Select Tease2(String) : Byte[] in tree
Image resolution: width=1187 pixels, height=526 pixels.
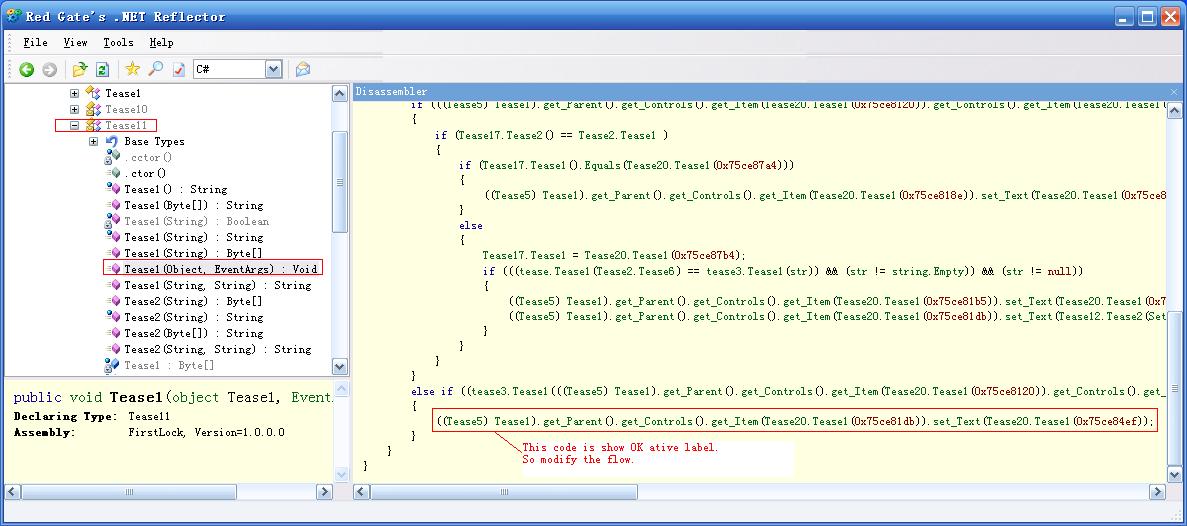tap(194, 301)
